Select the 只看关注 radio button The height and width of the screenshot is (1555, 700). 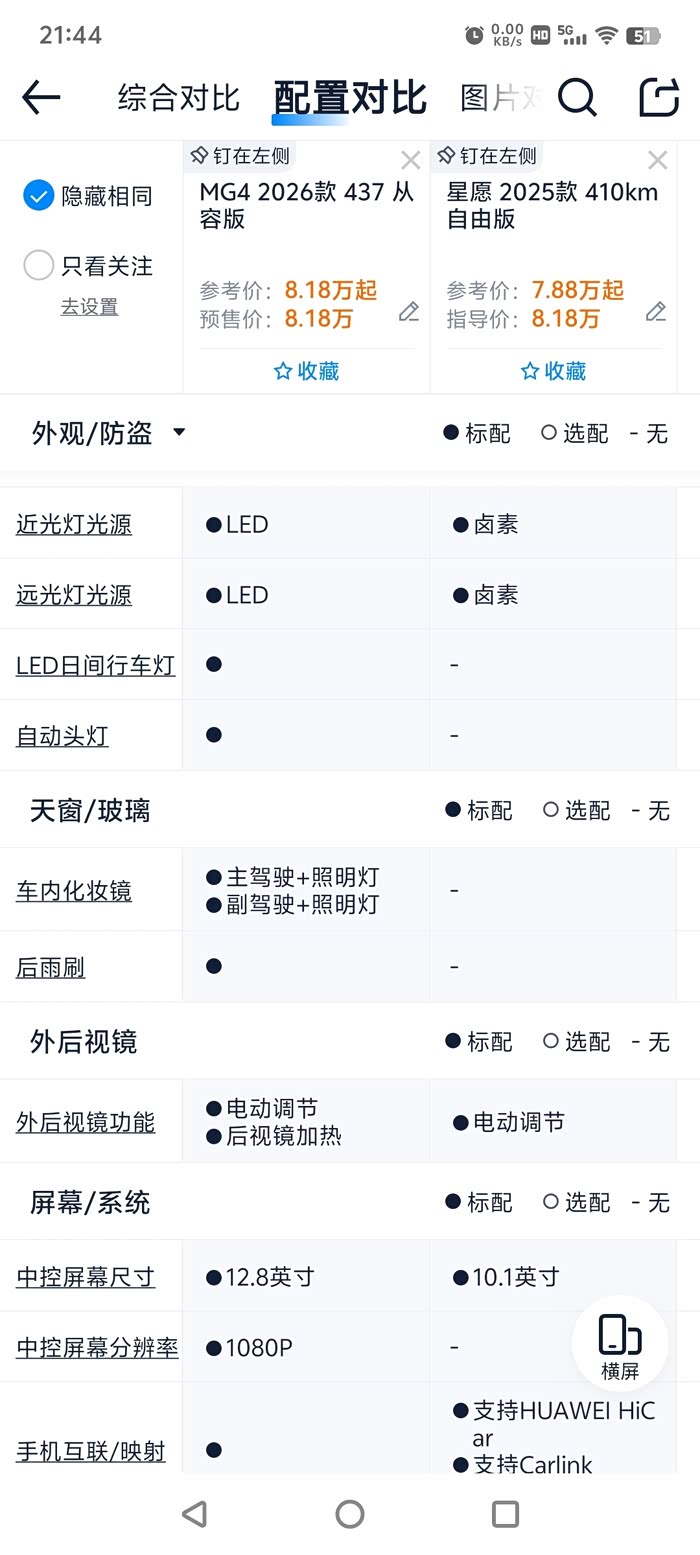click(38, 265)
